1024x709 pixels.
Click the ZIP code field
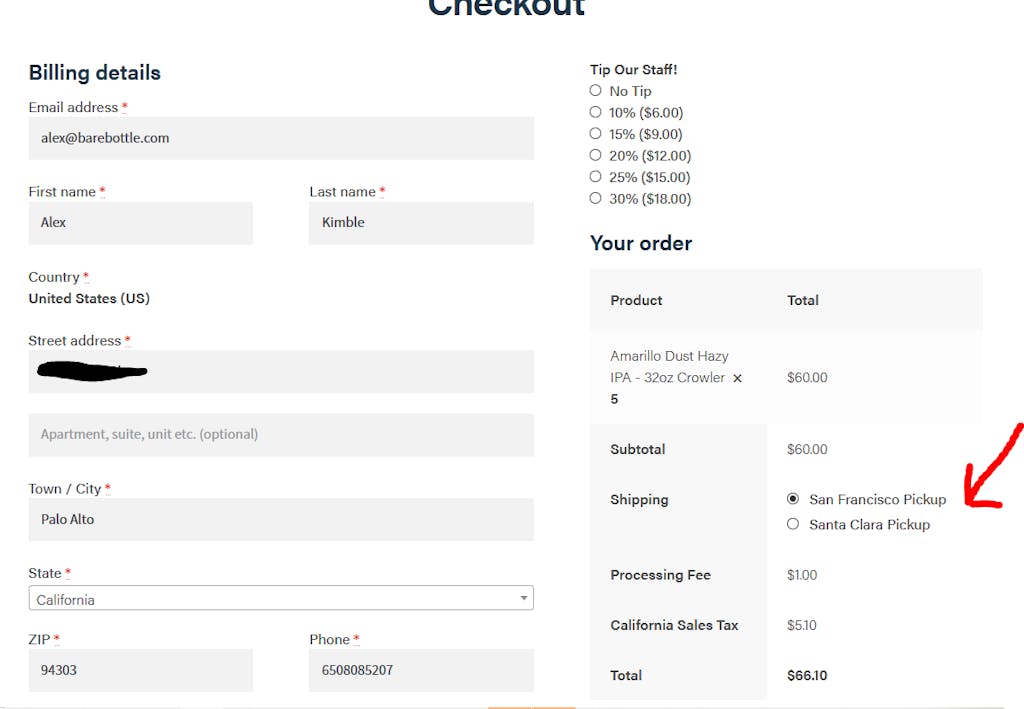click(140, 670)
